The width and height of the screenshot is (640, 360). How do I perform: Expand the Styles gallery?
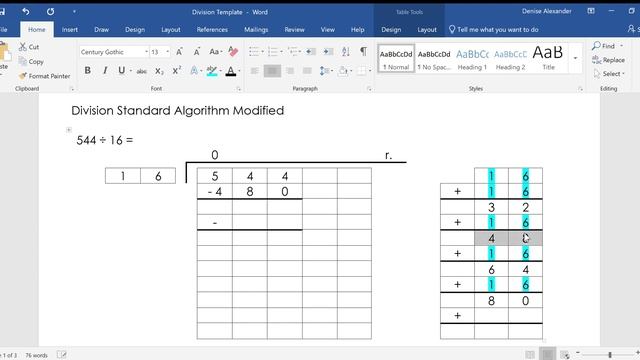click(x=576, y=58)
